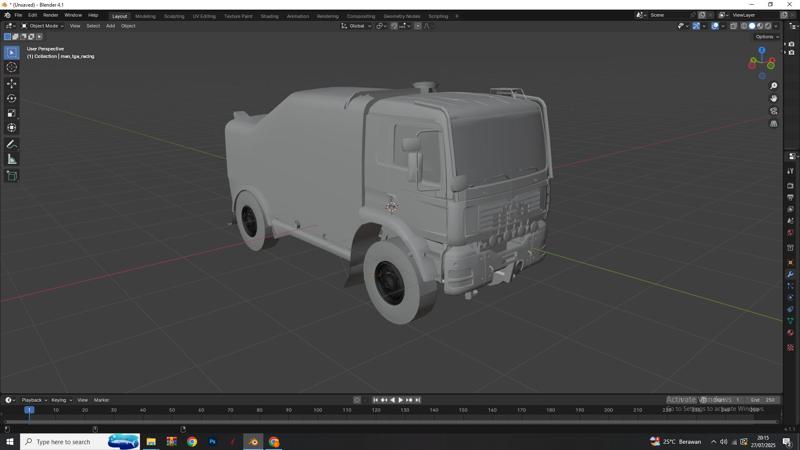Image resolution: width=800 pixels, height=450 pixels.
Task: Open viewport shading options dropdown arrow
Action: tap(776, 26)
